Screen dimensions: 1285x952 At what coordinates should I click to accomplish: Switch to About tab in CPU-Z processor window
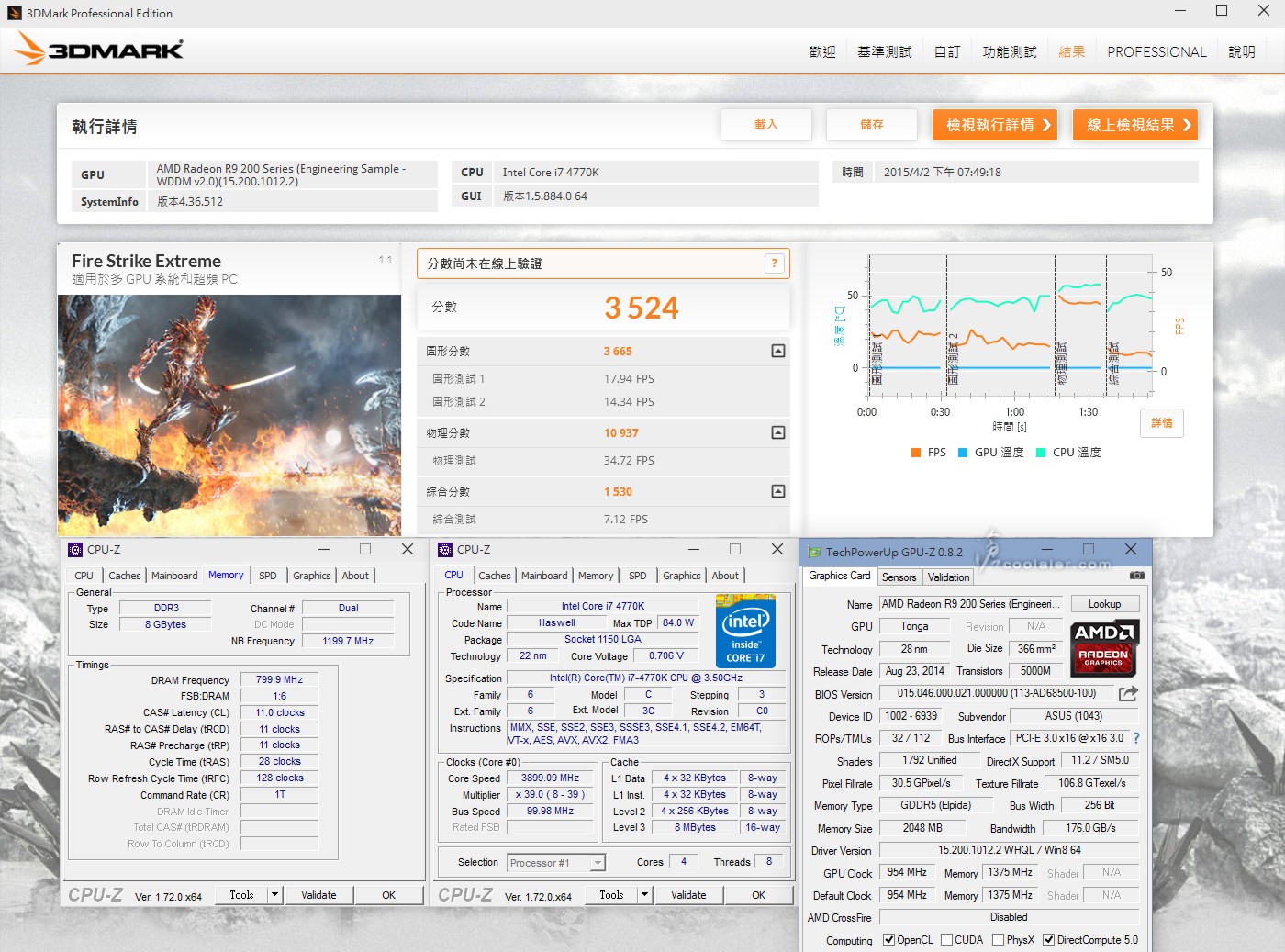725,576
